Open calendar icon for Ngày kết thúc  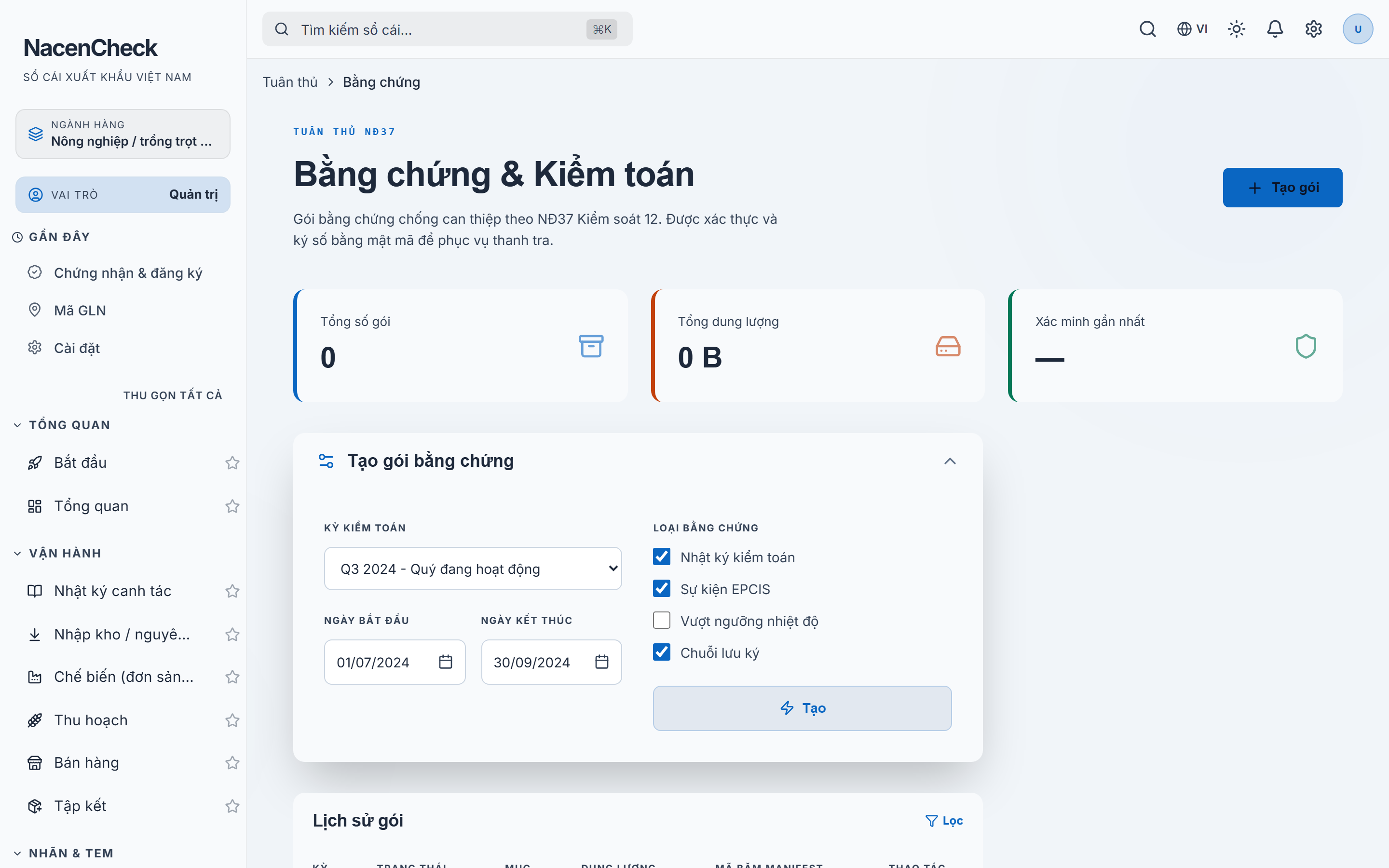click(601, 662)
